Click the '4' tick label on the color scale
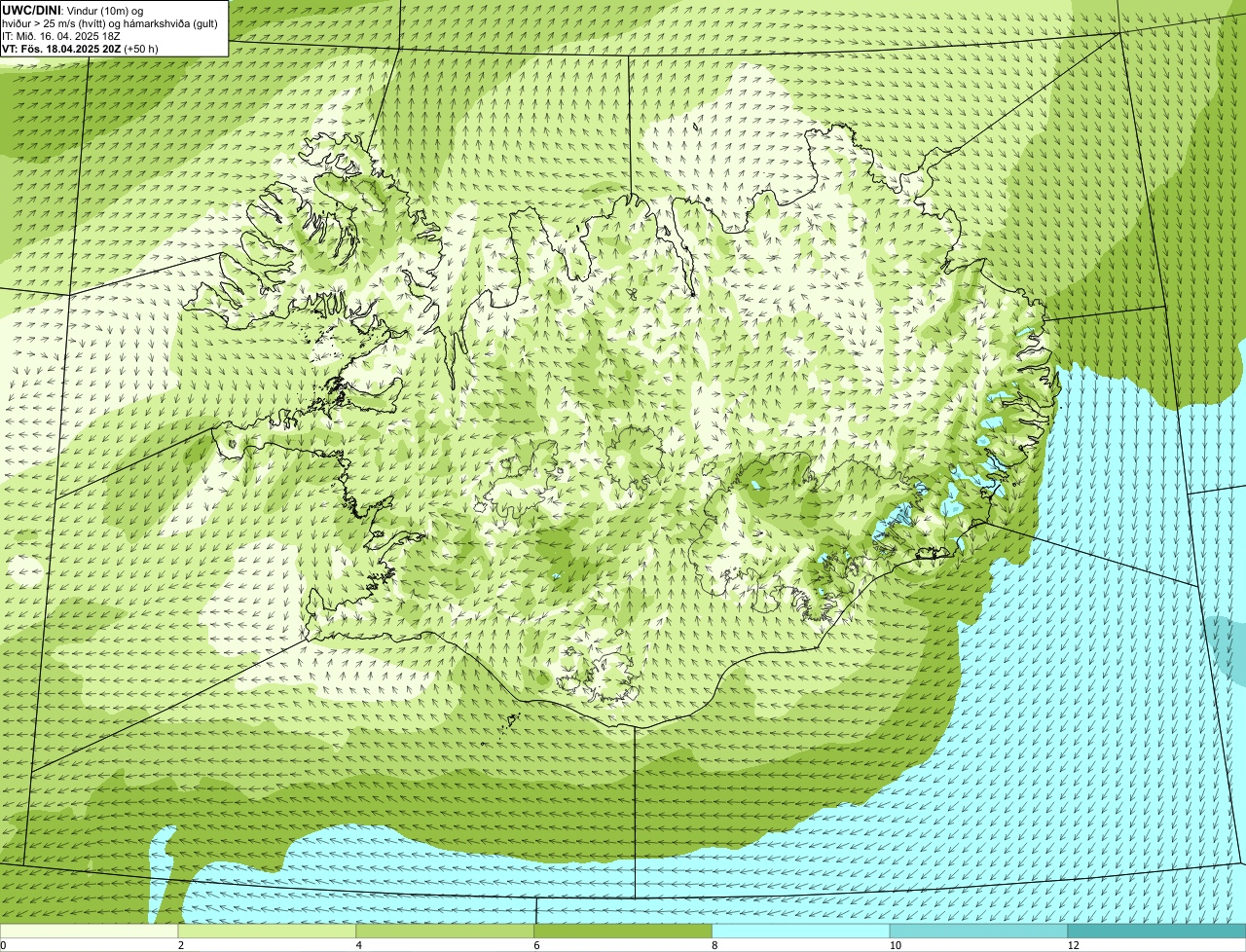 pos(359,945)
